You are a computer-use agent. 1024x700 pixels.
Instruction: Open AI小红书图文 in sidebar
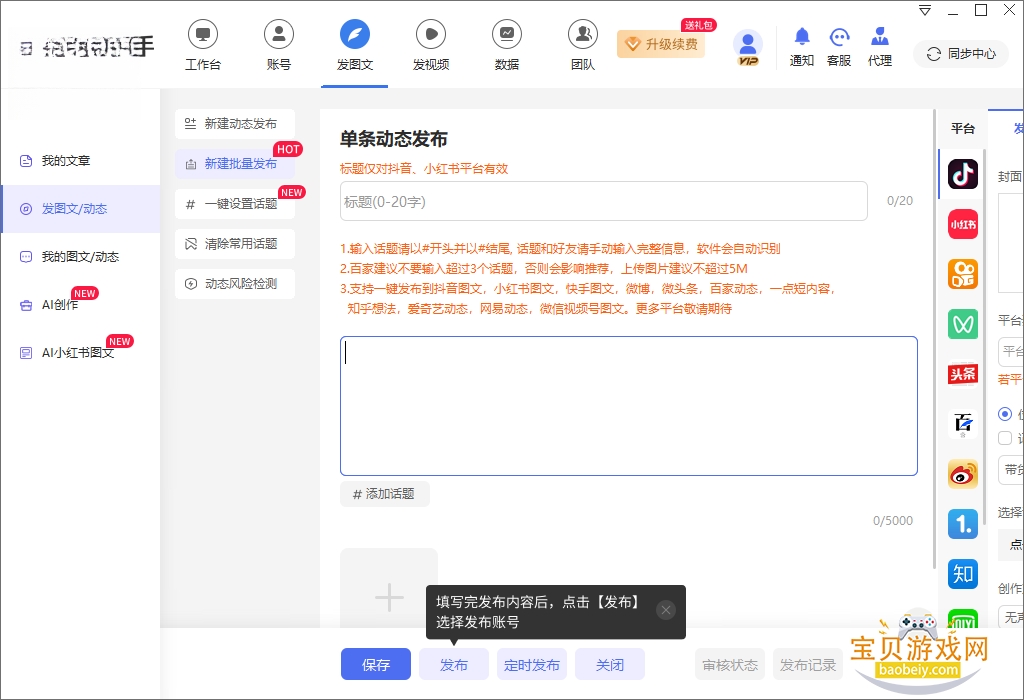click(x=78, y=353)
